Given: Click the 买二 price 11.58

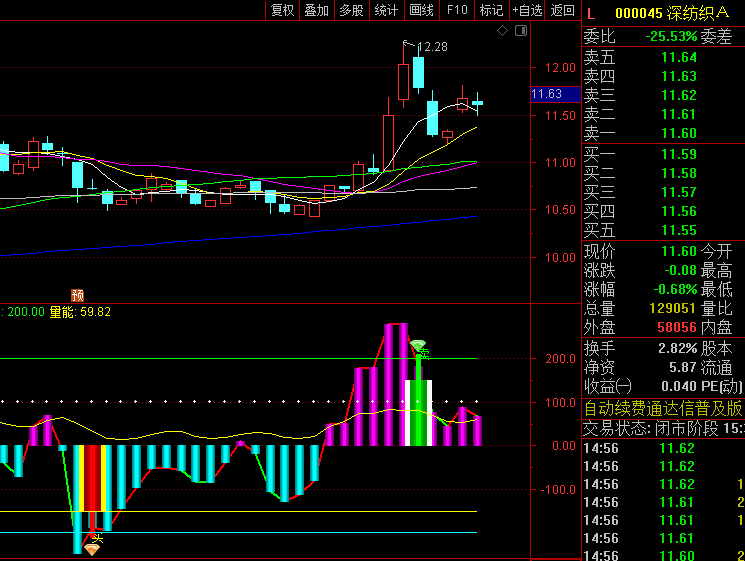Looking at the screenshot, I should coord(678,173).
